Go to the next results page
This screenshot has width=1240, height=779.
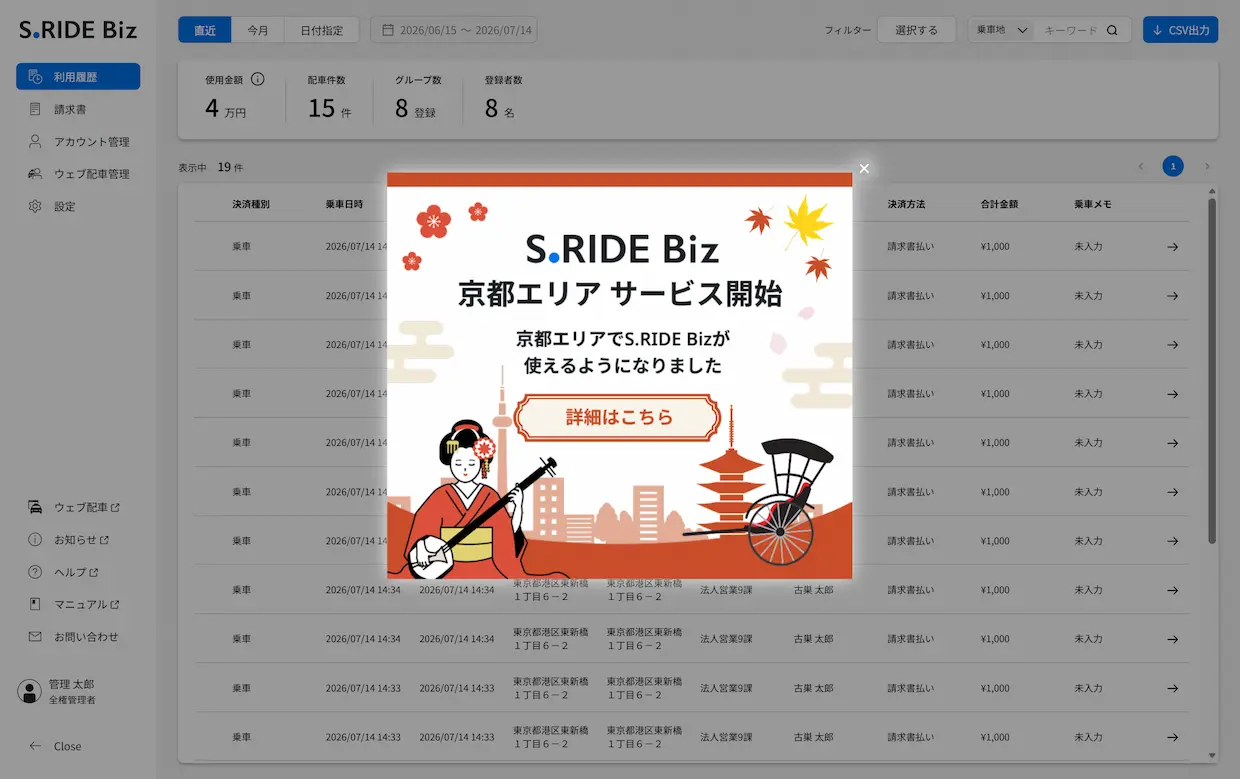1207,166
